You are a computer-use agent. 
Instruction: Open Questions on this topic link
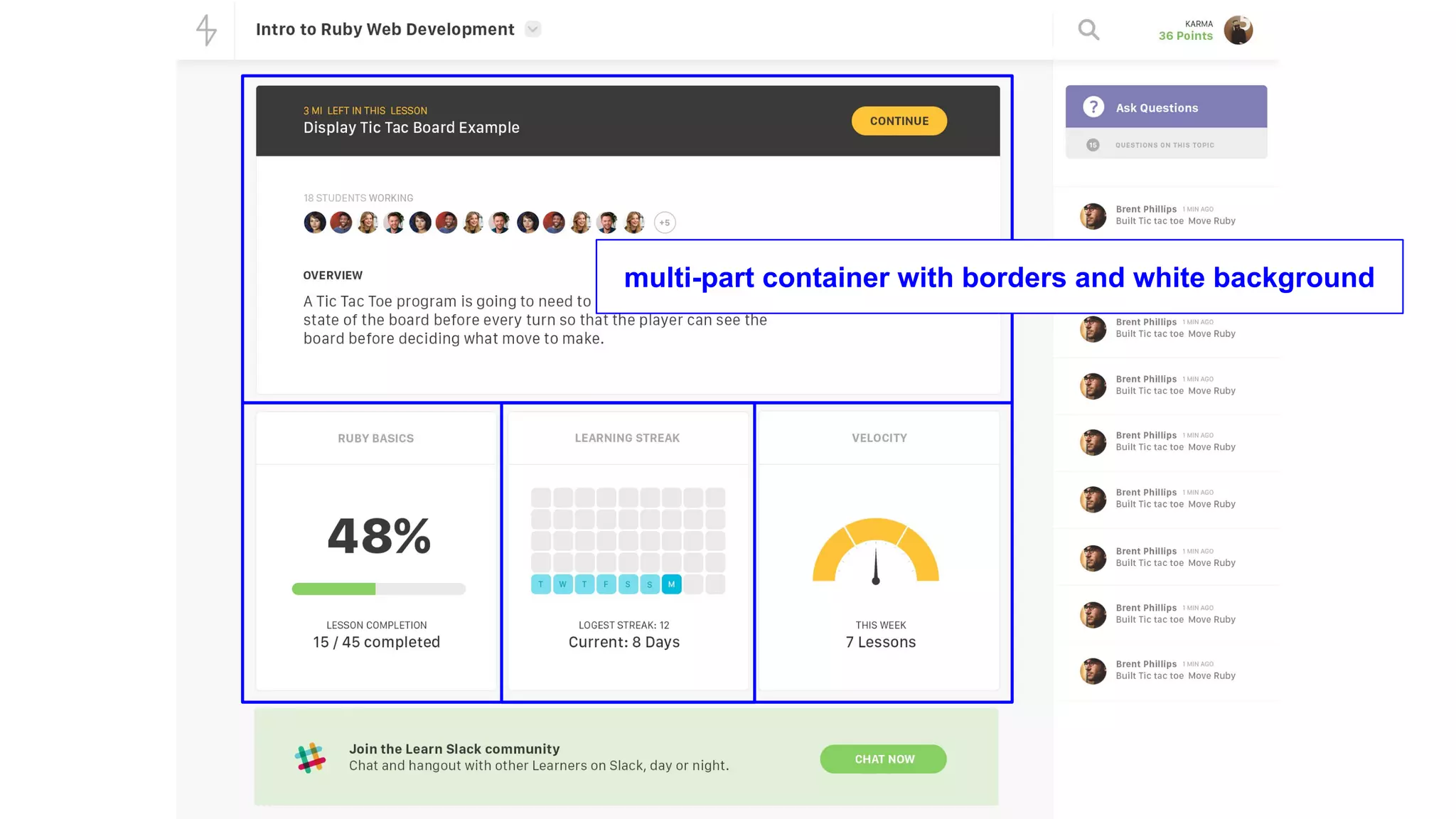click(x=1165, y=145)
